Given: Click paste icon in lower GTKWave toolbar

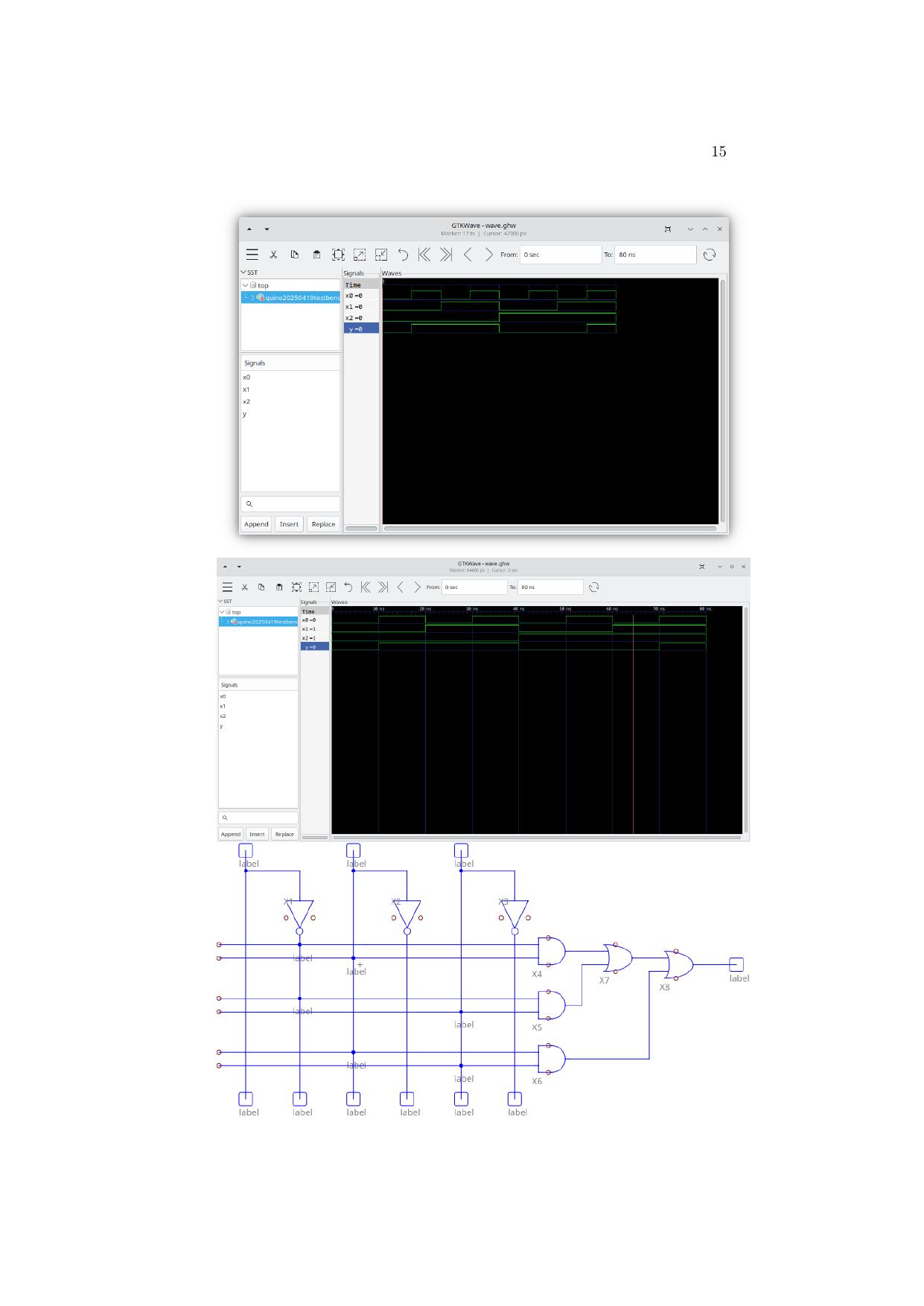Looking at the screenshot, I should tap(279, 587).
